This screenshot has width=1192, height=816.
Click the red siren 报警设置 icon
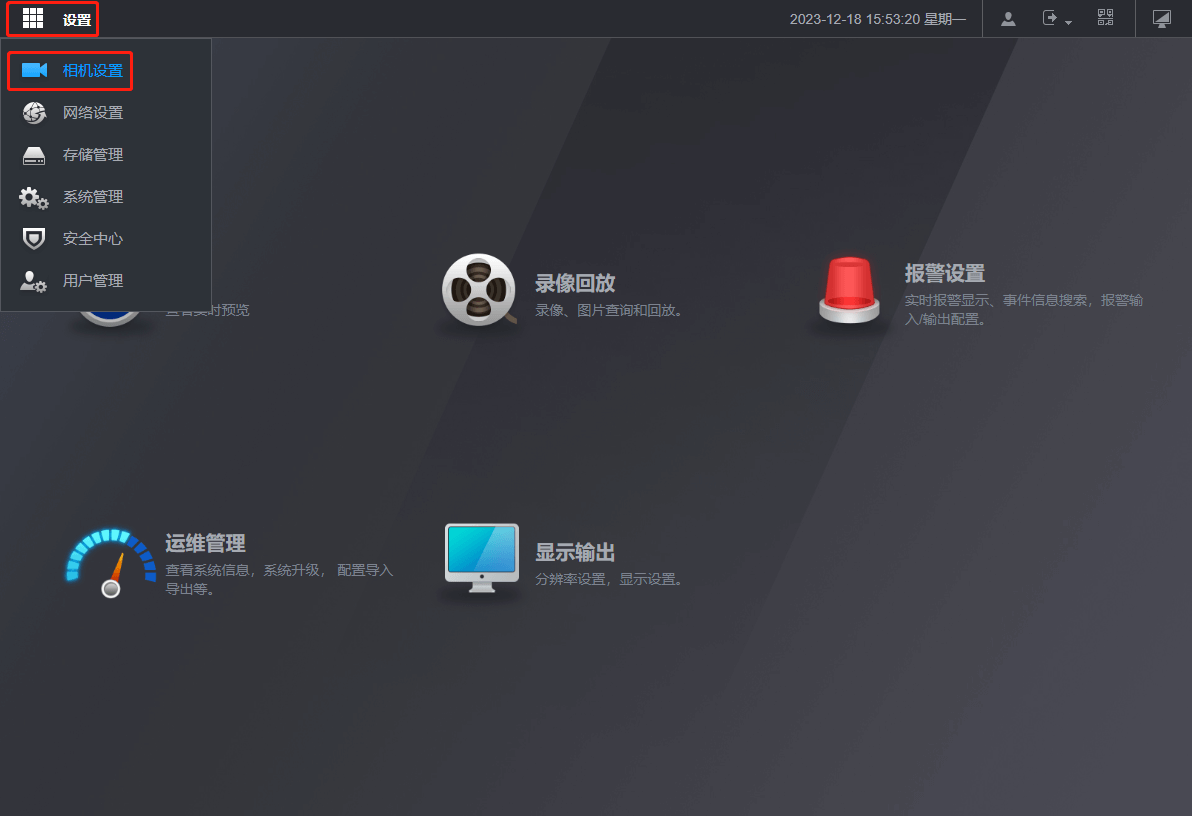click(849, 290)
